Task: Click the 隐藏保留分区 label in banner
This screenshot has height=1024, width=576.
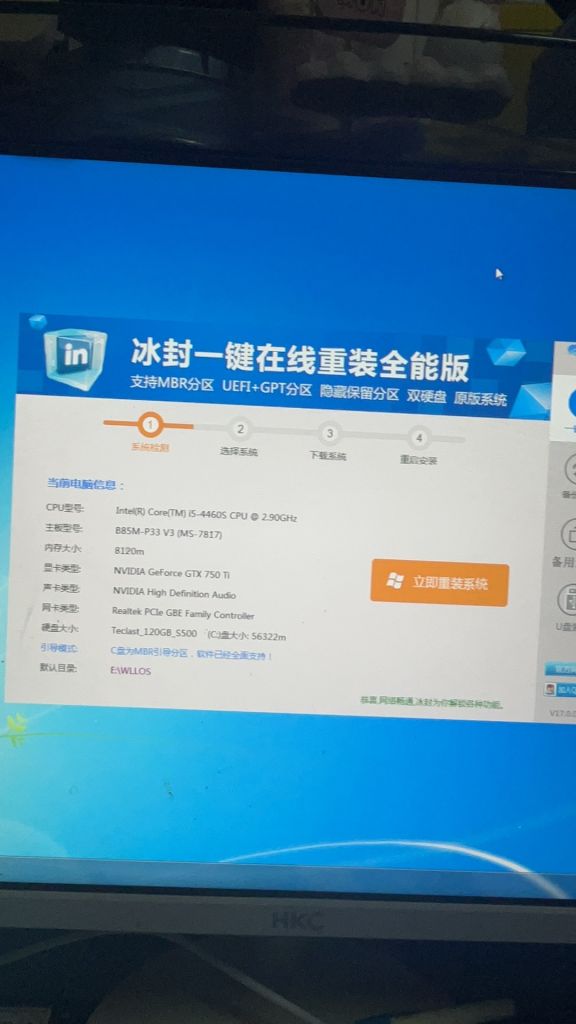Action: click(x=359, y=392)
